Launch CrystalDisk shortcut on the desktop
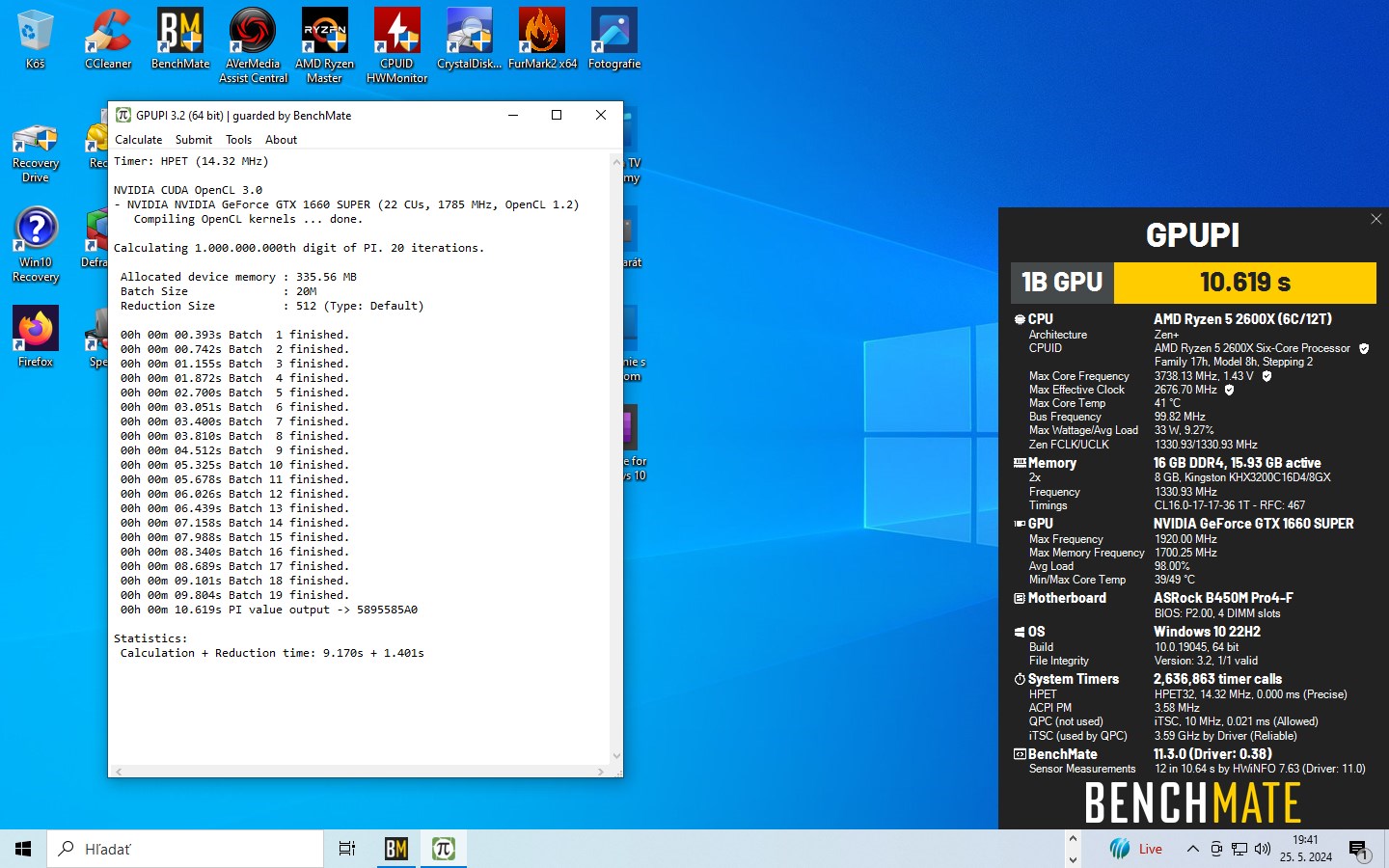The width and height of the screenshot is (1389, 868). (470, 39)
